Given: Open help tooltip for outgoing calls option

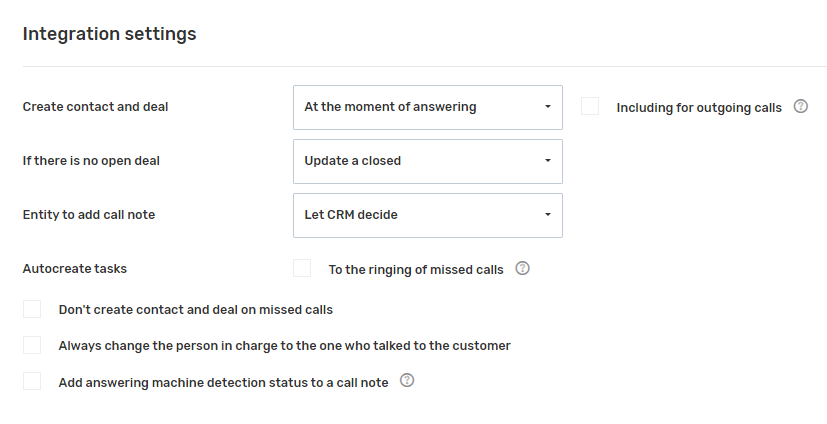Looking at the screenshot, I should pyautogui.click(x=800, y=107).
